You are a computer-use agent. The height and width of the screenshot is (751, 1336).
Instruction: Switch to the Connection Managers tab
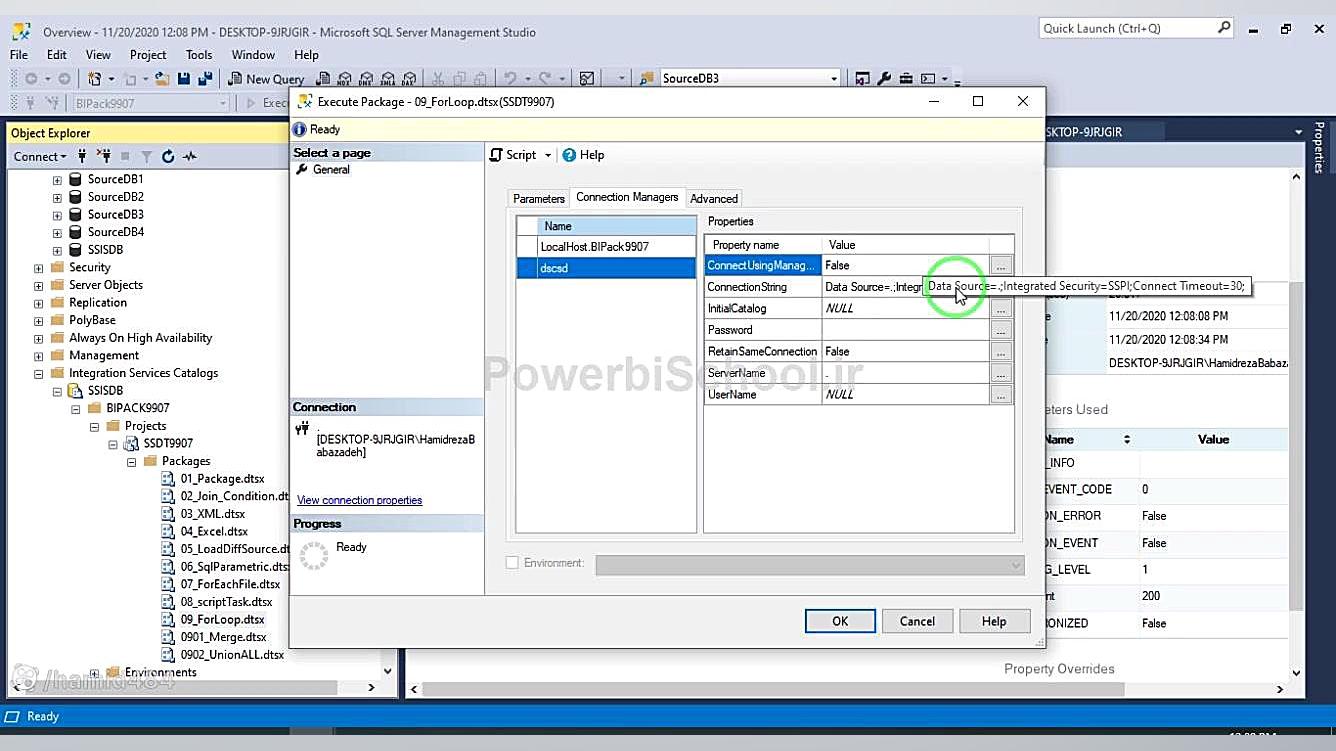click(627, 197)
